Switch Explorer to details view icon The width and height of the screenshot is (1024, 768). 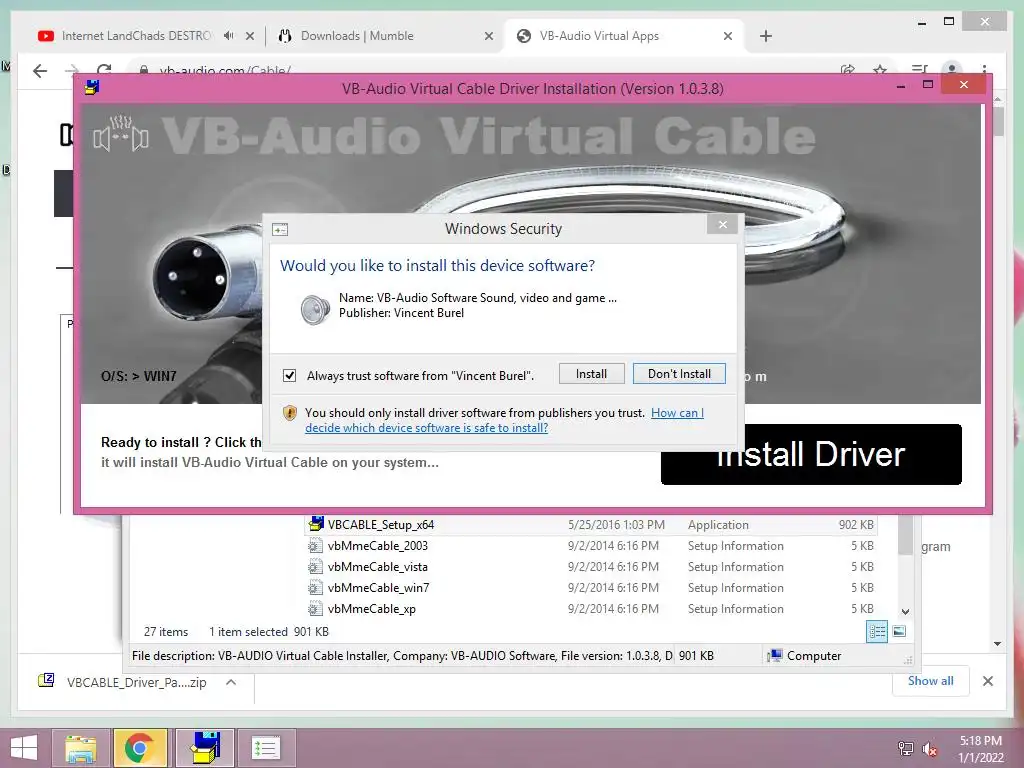[x=876, y=632]
